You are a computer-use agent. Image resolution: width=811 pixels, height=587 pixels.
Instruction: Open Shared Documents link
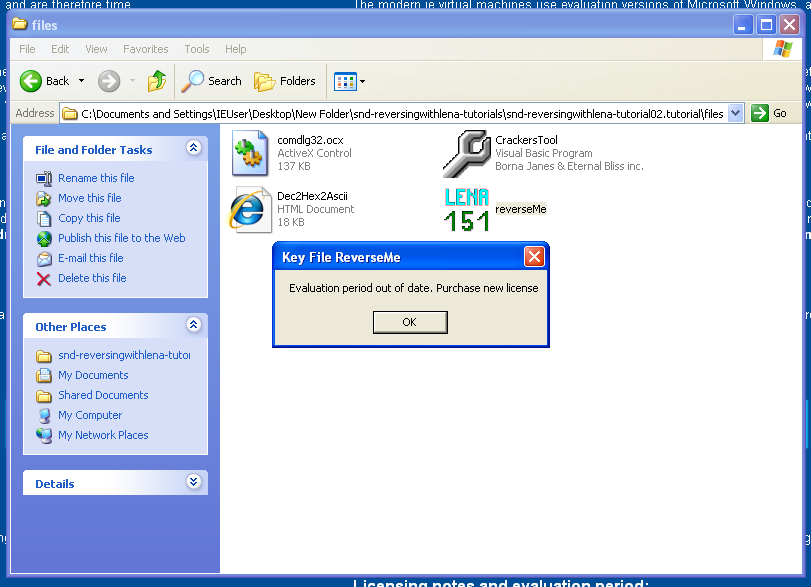tap(103, 395)
